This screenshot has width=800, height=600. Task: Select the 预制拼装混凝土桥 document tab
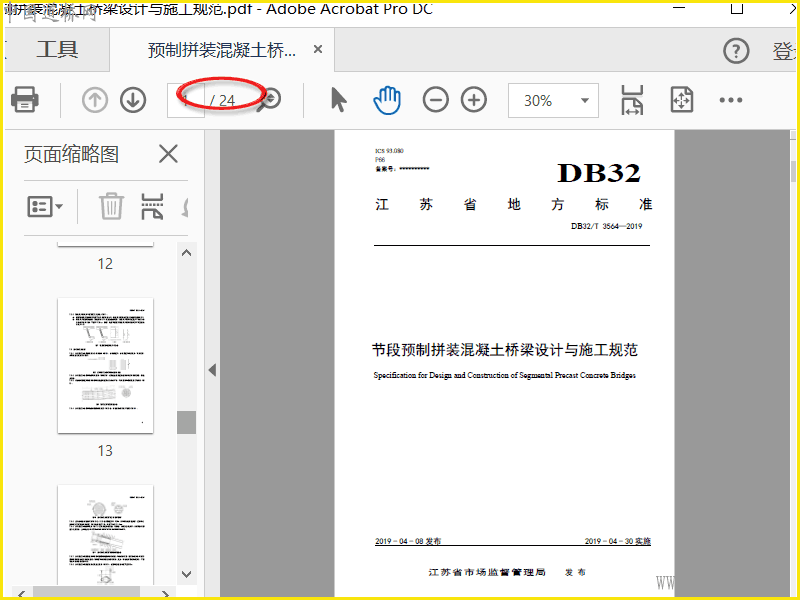(221, 50)
